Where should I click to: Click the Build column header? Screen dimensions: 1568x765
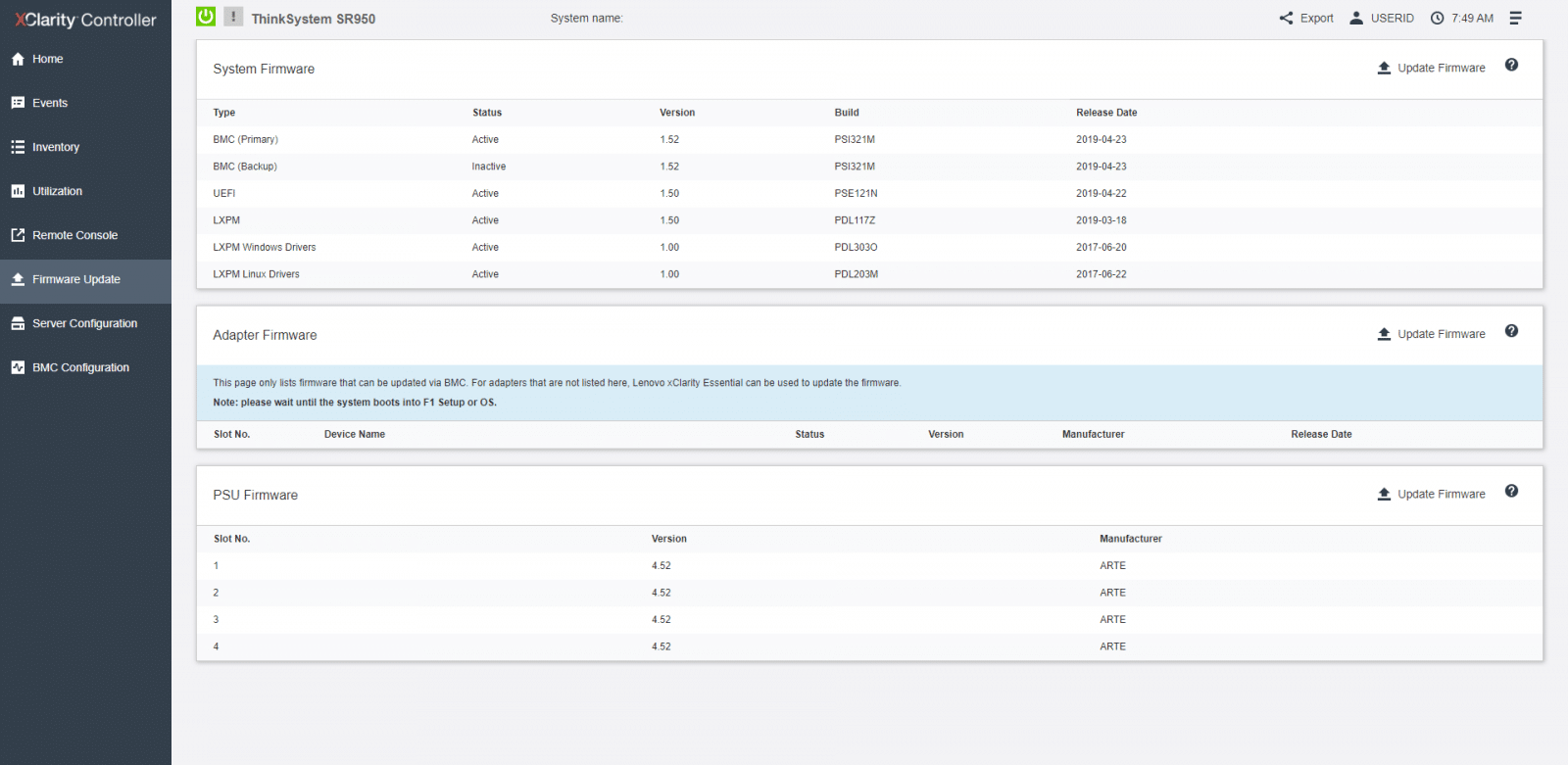(847, 113)
